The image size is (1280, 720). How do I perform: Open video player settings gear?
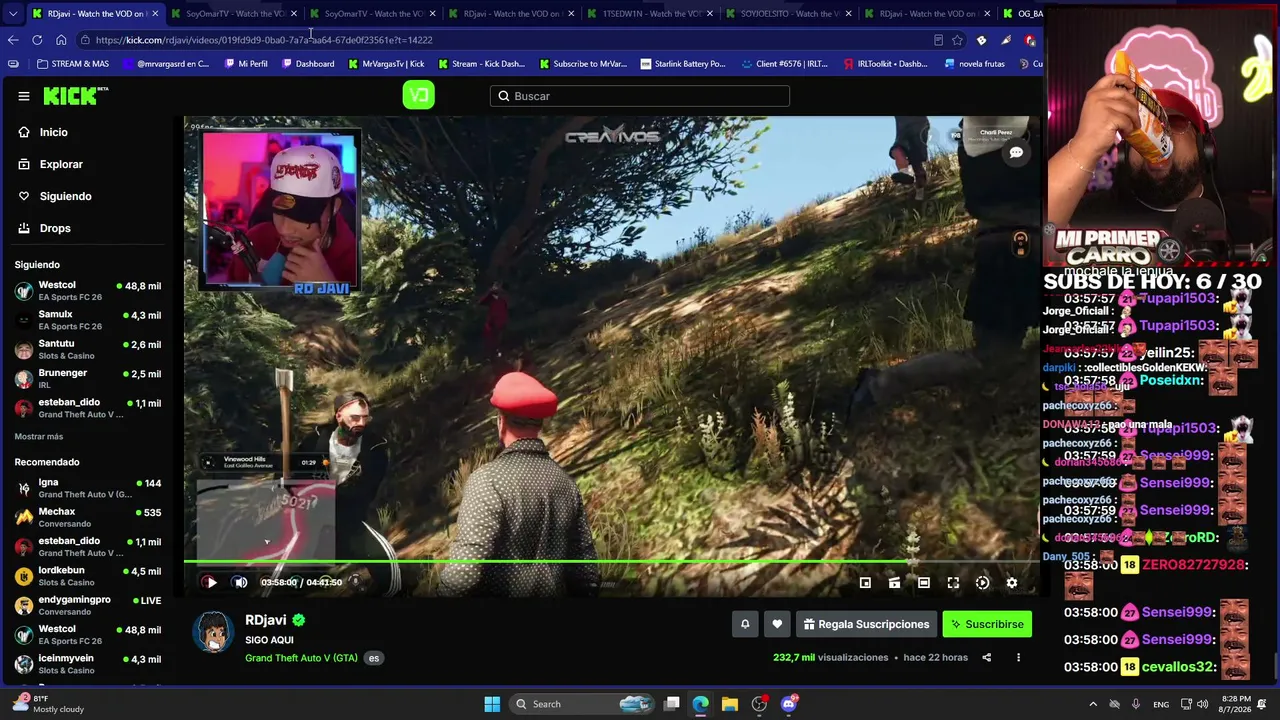[x=1011, y=583]
